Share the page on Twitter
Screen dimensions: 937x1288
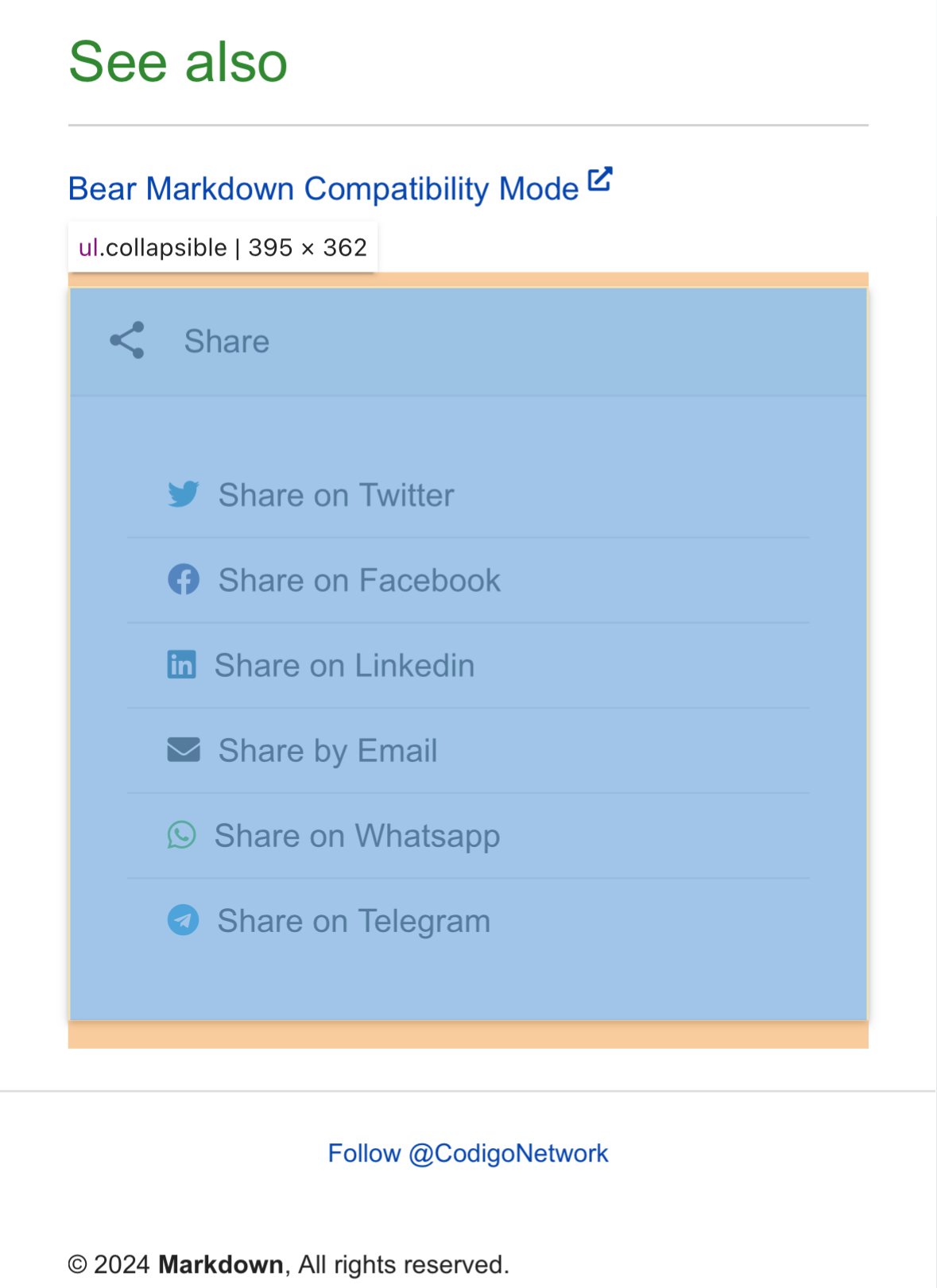(x=335, y=494)
